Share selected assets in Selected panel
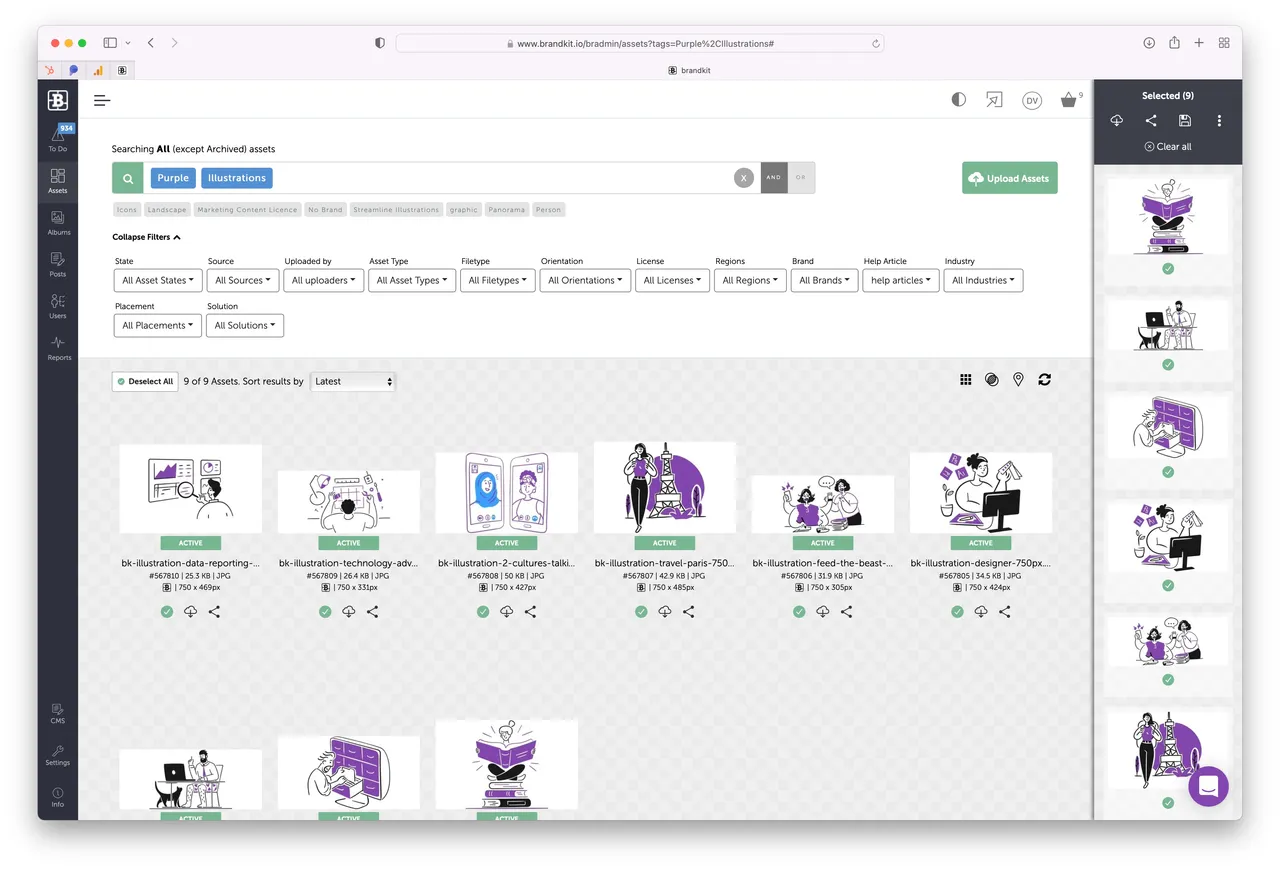The image size is (1280, 870). pos(1151,121)
